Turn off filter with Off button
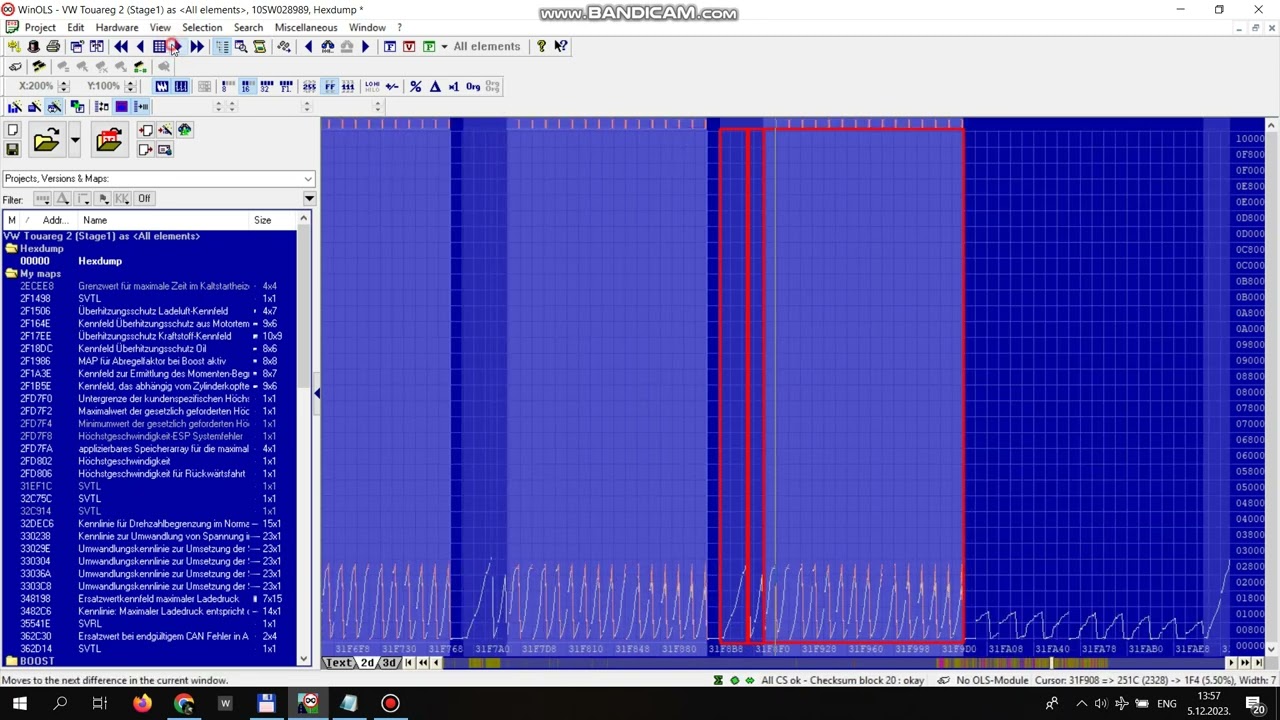 click(x=144, y=199)
